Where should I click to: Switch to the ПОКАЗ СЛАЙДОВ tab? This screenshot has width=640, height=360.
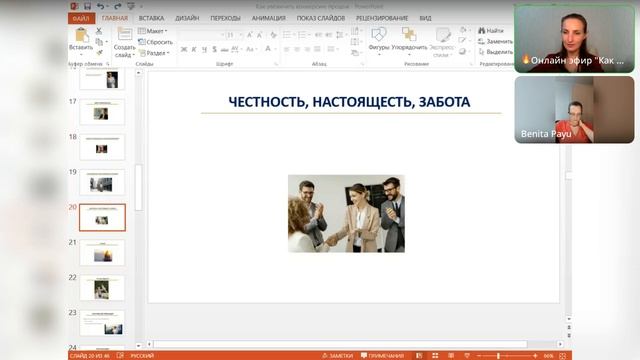tap(321, 18)
